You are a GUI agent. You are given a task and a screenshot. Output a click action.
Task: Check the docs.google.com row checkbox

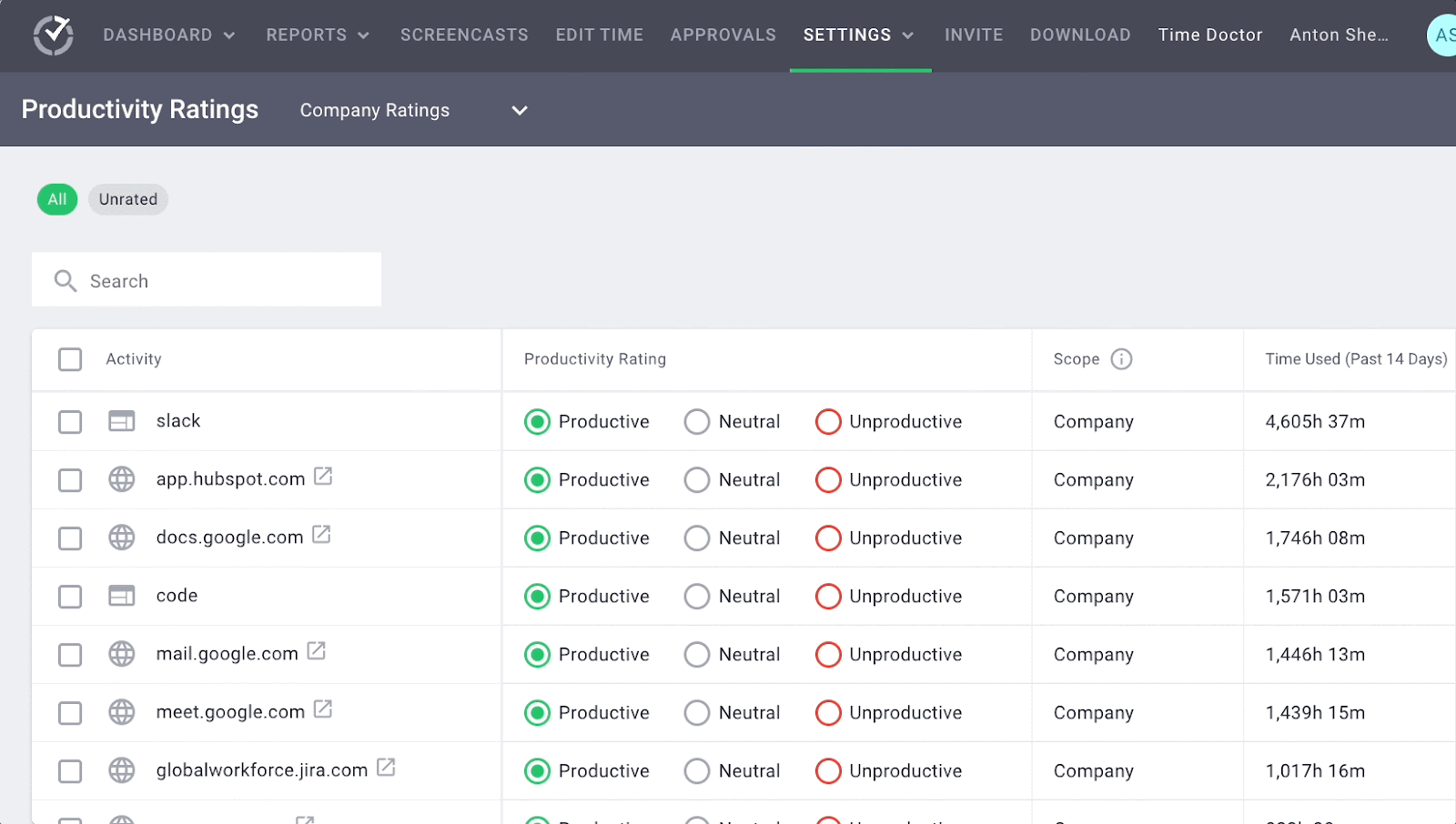70,538
